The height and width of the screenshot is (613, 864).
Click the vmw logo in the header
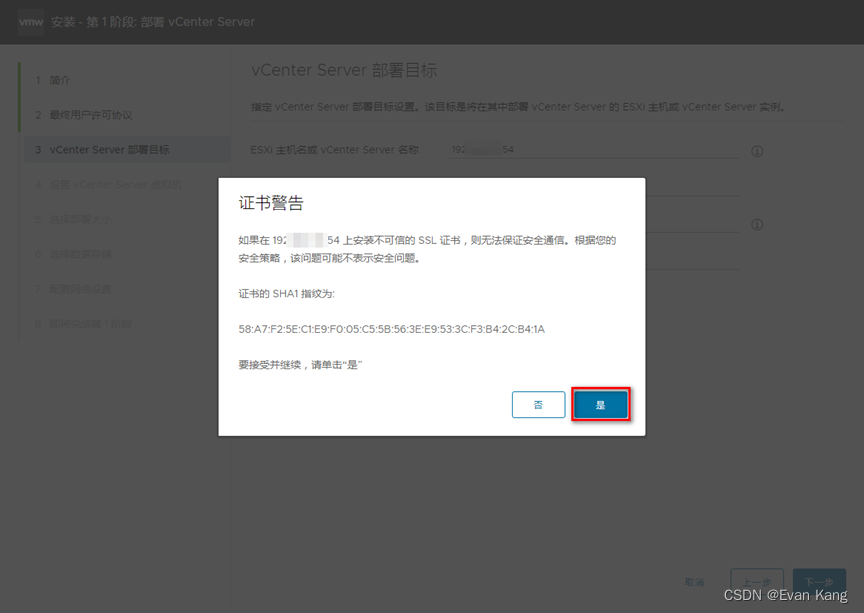(31, 21)
